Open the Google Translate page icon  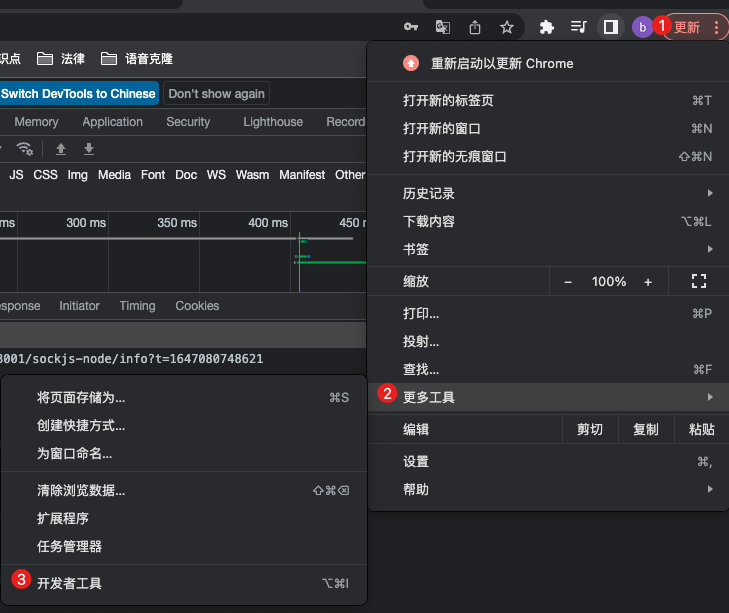(x=443, y=27)
